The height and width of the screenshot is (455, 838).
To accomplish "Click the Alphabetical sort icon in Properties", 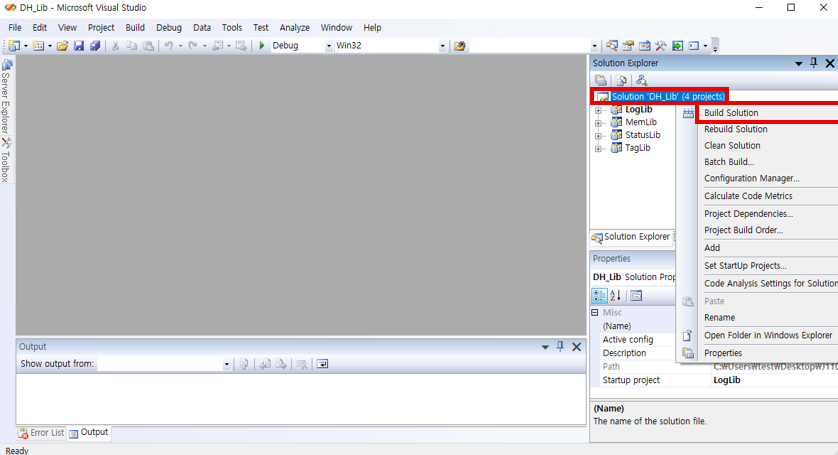I will (616, 296).
